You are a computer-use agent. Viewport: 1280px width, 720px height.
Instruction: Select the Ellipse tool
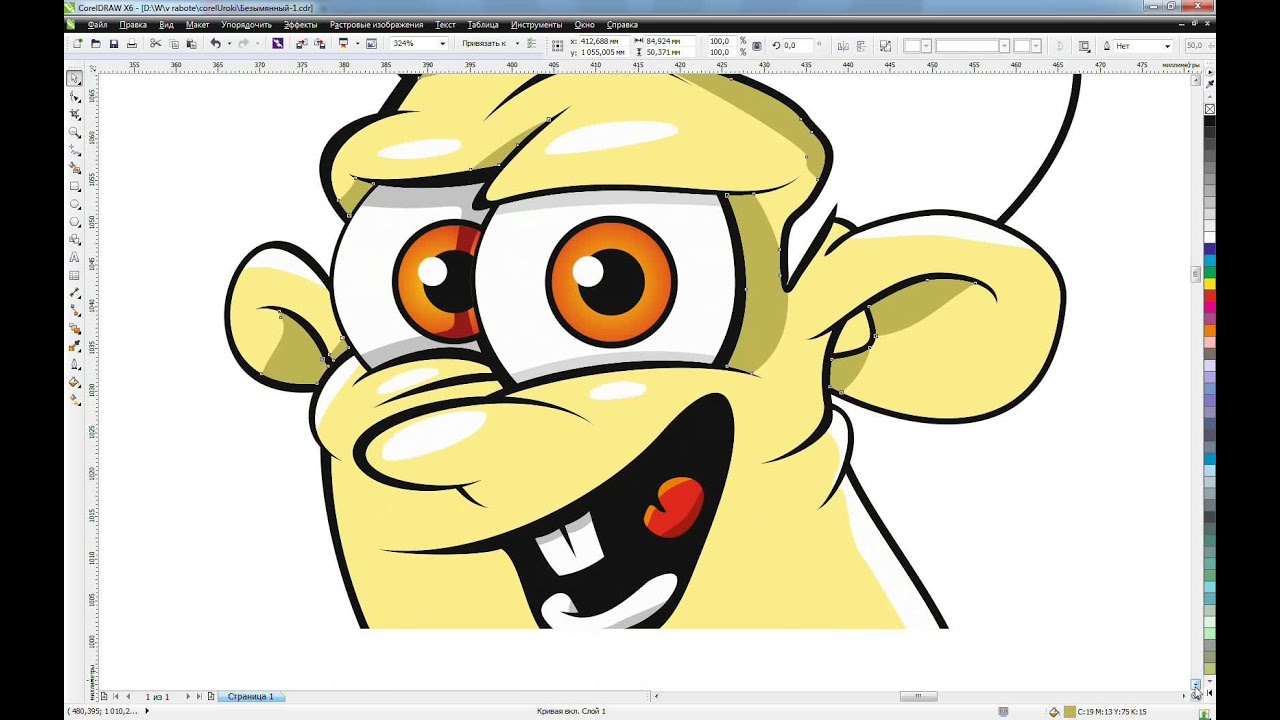pos(75,205)
